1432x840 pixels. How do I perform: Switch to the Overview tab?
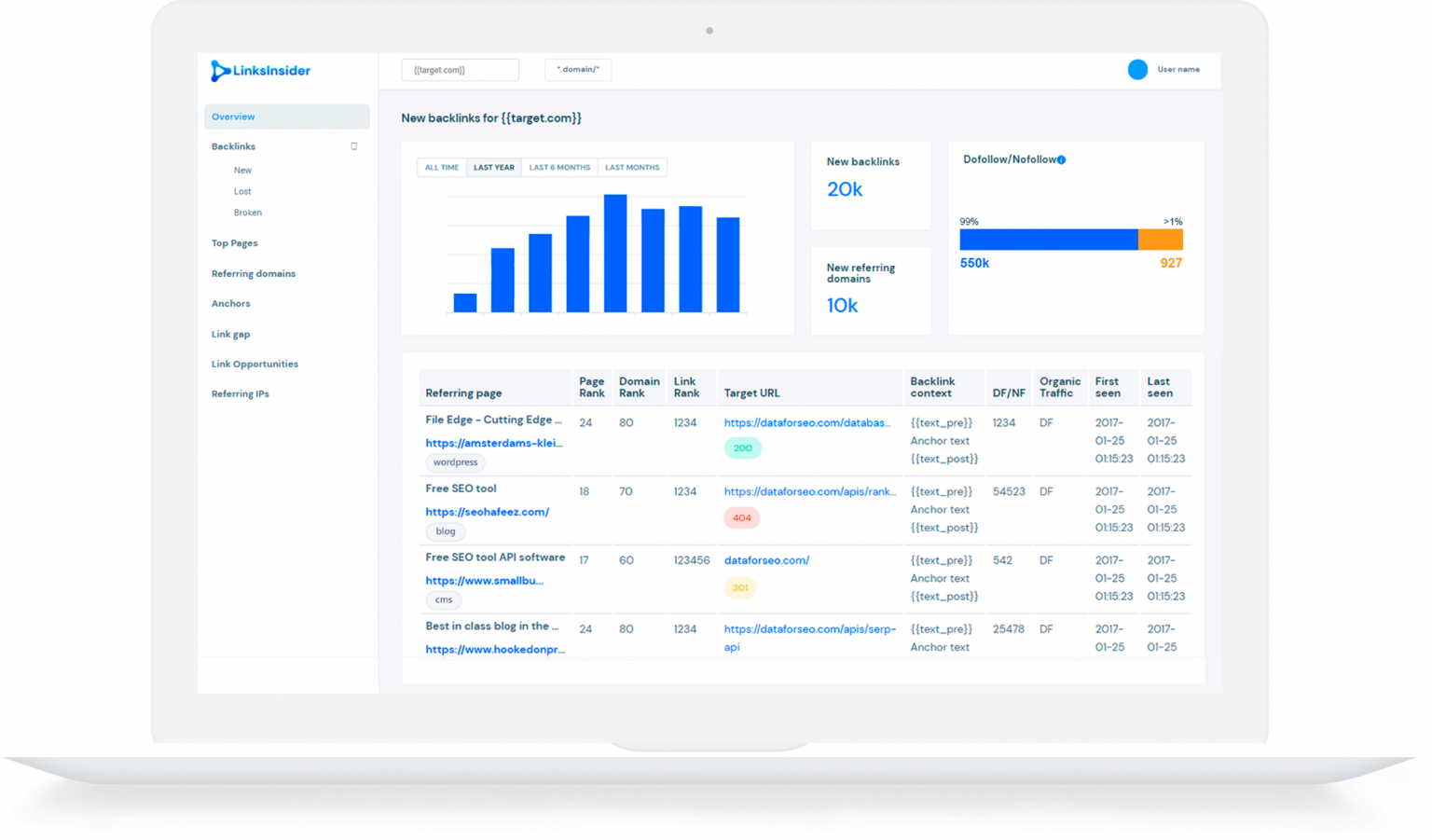(233, 116)
